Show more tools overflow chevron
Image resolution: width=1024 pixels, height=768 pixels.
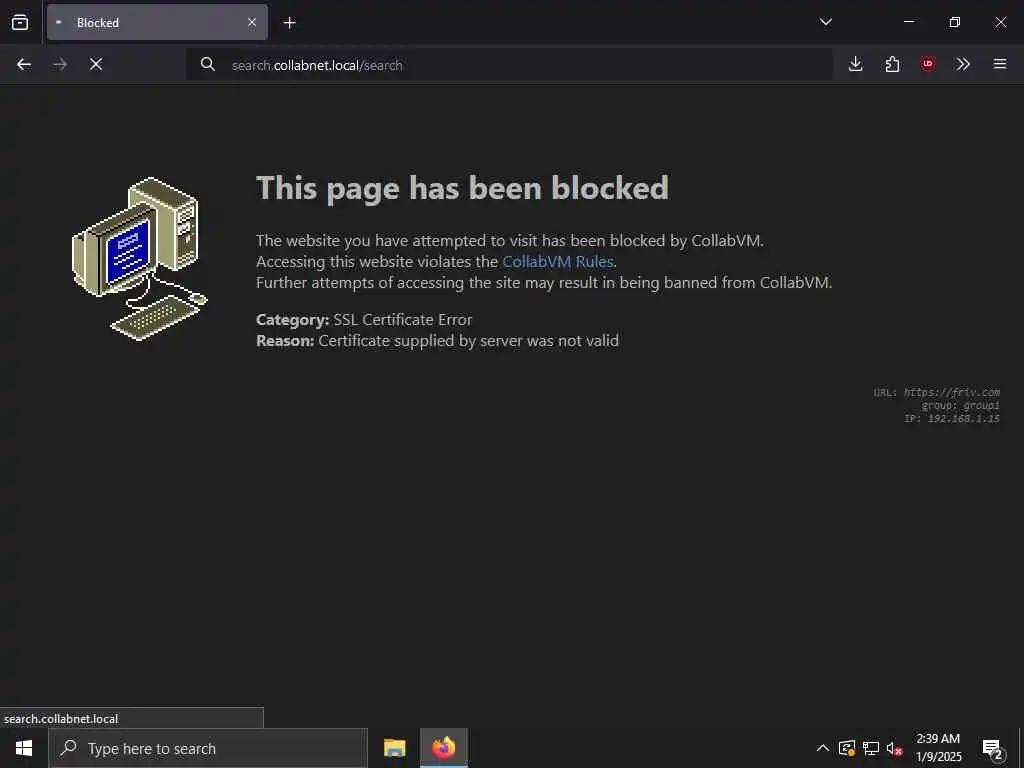963,64
